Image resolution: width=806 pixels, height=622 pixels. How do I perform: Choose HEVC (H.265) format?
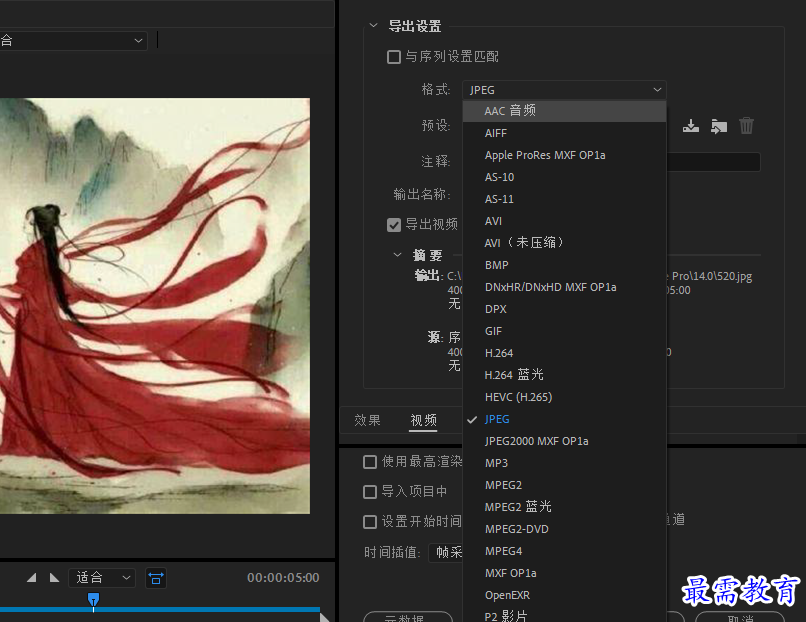pyautogui.click(x=564, y=397)
